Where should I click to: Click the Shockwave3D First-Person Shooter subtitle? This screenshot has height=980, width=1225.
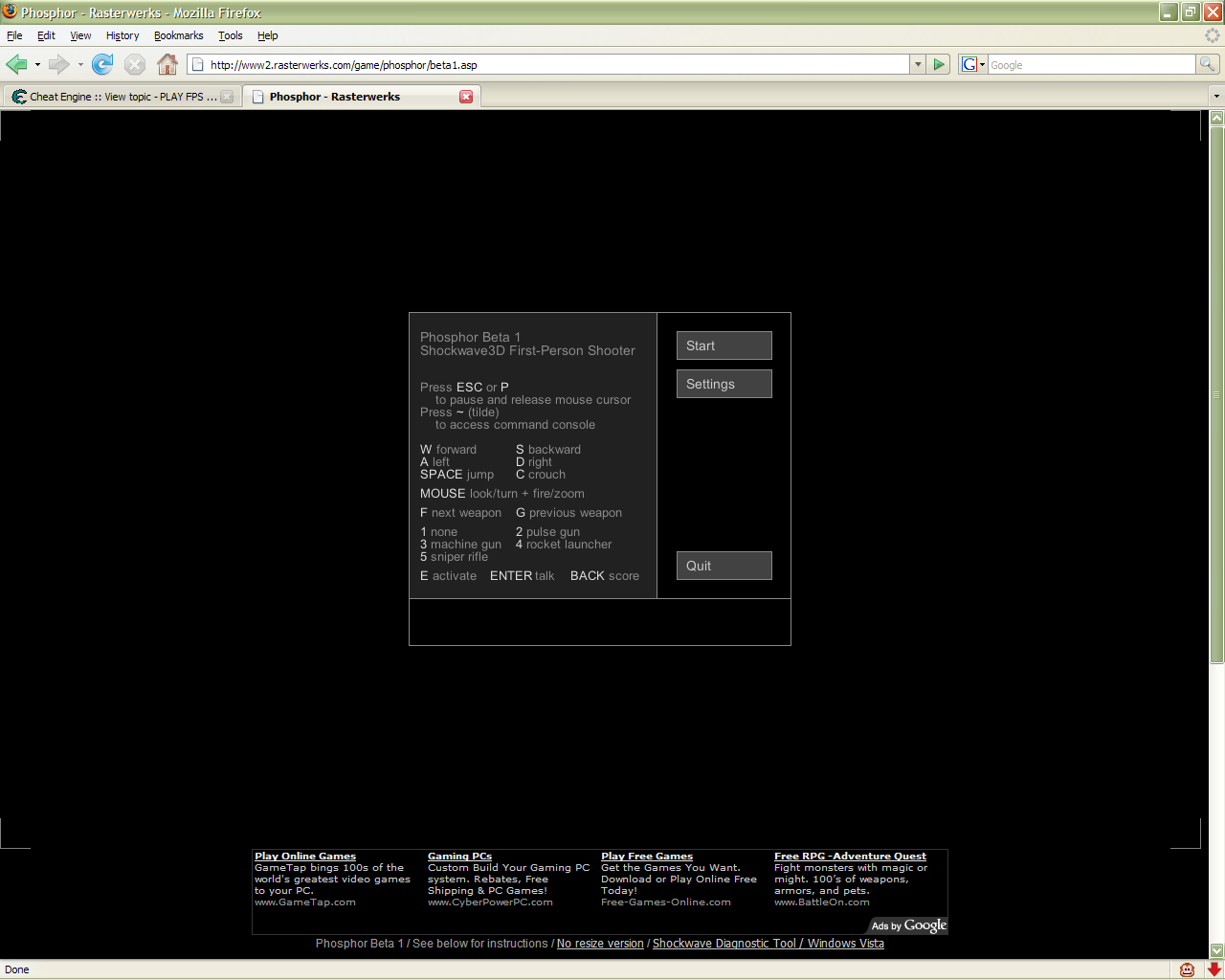[x=527, y=350]
